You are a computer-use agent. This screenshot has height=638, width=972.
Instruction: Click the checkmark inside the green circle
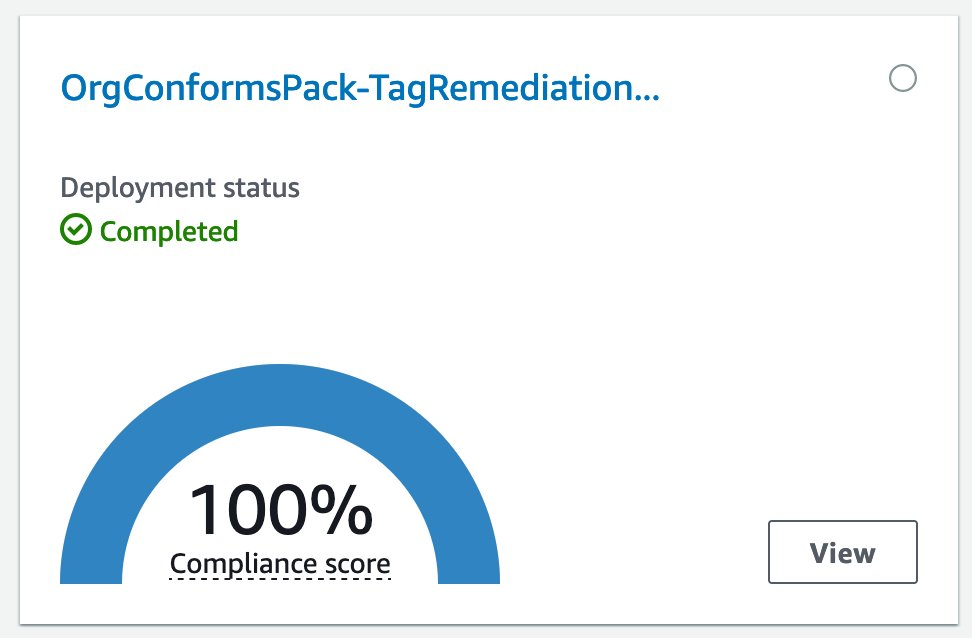click(x=76, y=231)
